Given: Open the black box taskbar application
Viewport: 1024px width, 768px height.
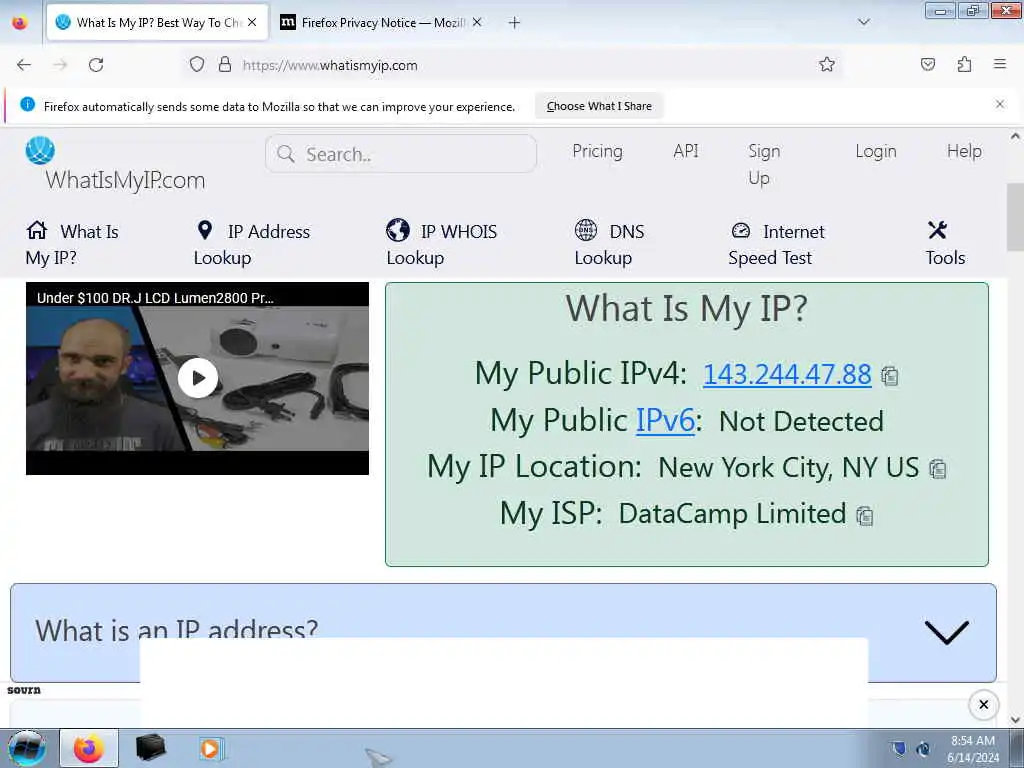Looking at the screenshot, I should tap(150, 748).
